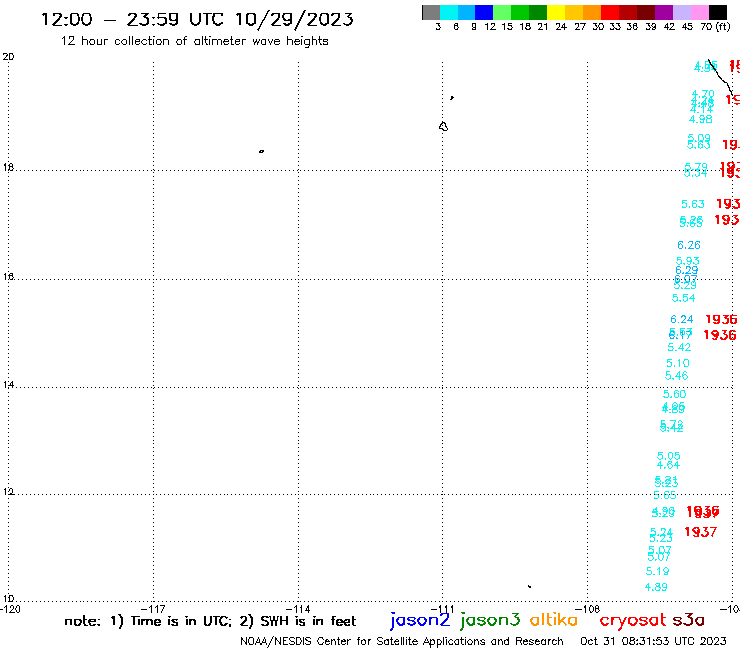The width and height of the screenshot is (740, 650).
Task: Click the -114 longitude axis label
Action: click(298, 609)
